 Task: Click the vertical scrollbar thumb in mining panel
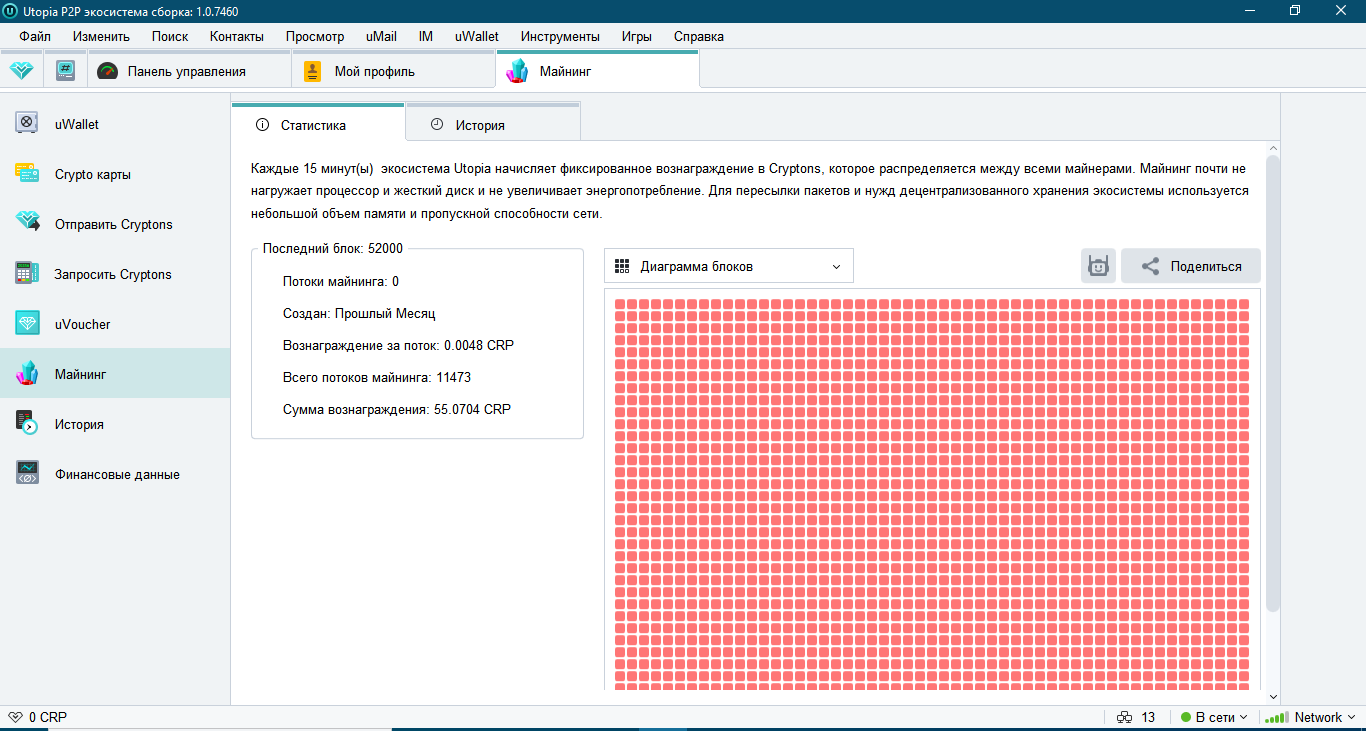pyautogui.click(x=1273, y=383)
